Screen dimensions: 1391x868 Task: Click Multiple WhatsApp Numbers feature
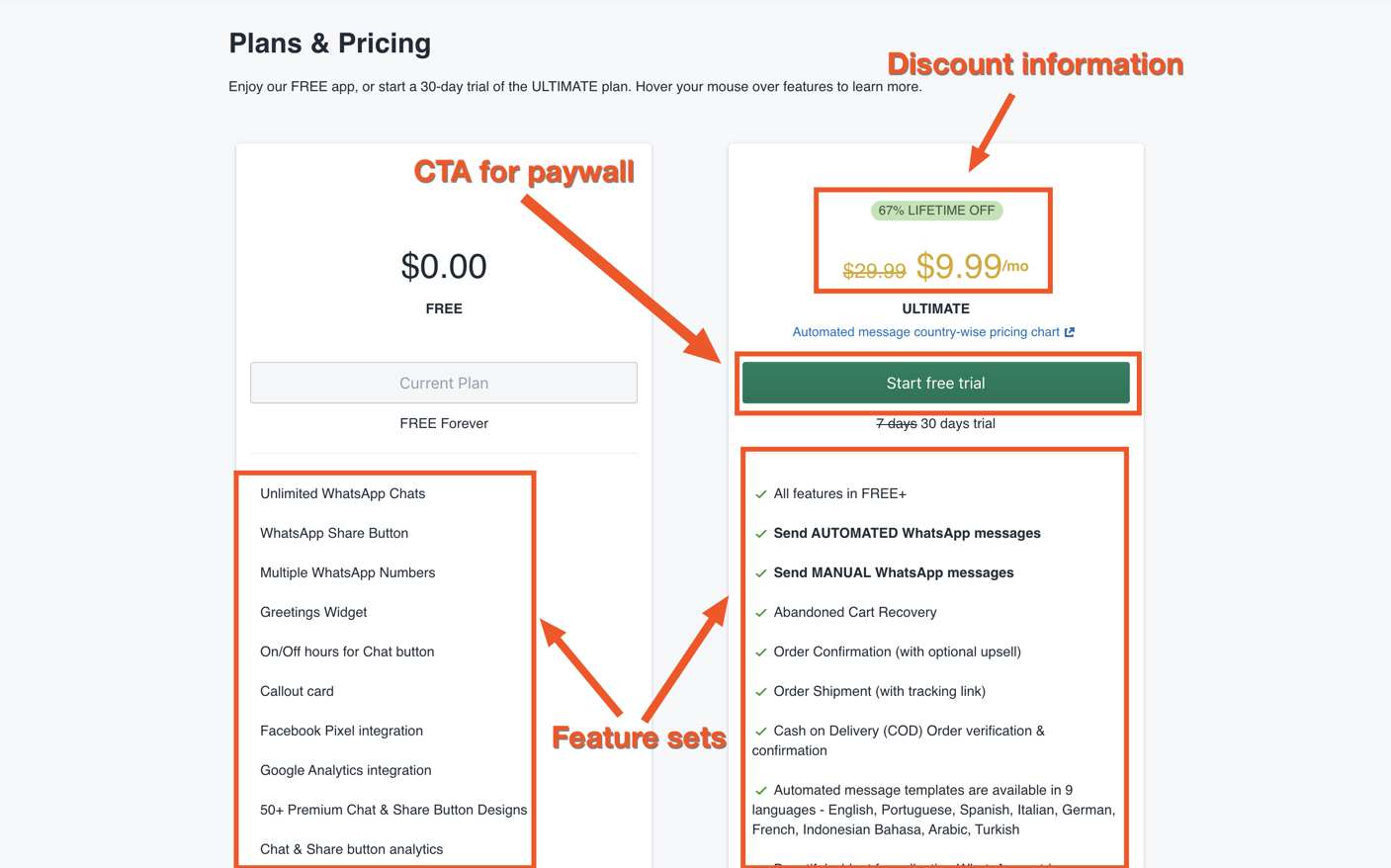pyautogui.click(x=347, y=572)
